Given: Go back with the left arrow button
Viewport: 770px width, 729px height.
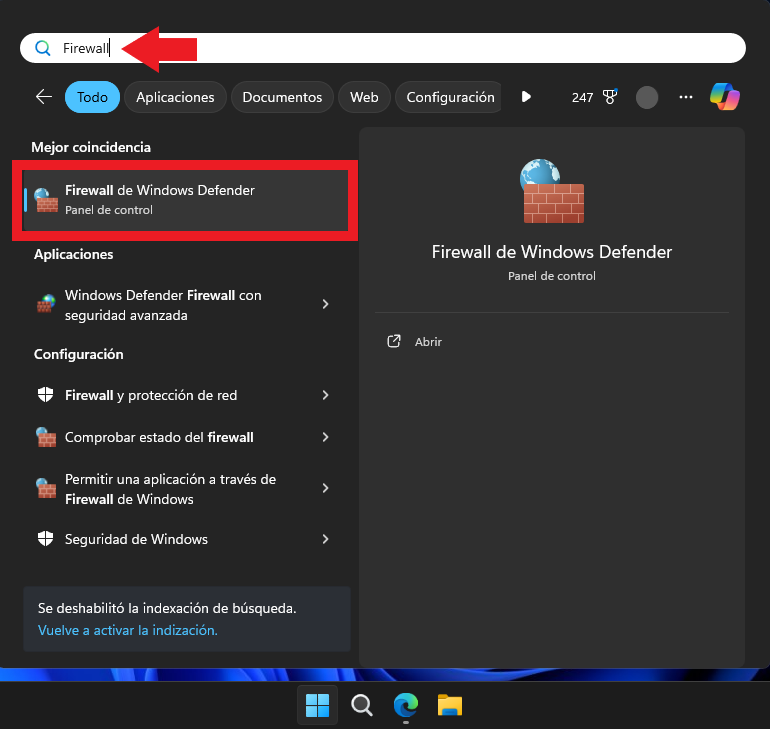Looking at the screenshot, I should pyautogui.click(x=44, y=97).
